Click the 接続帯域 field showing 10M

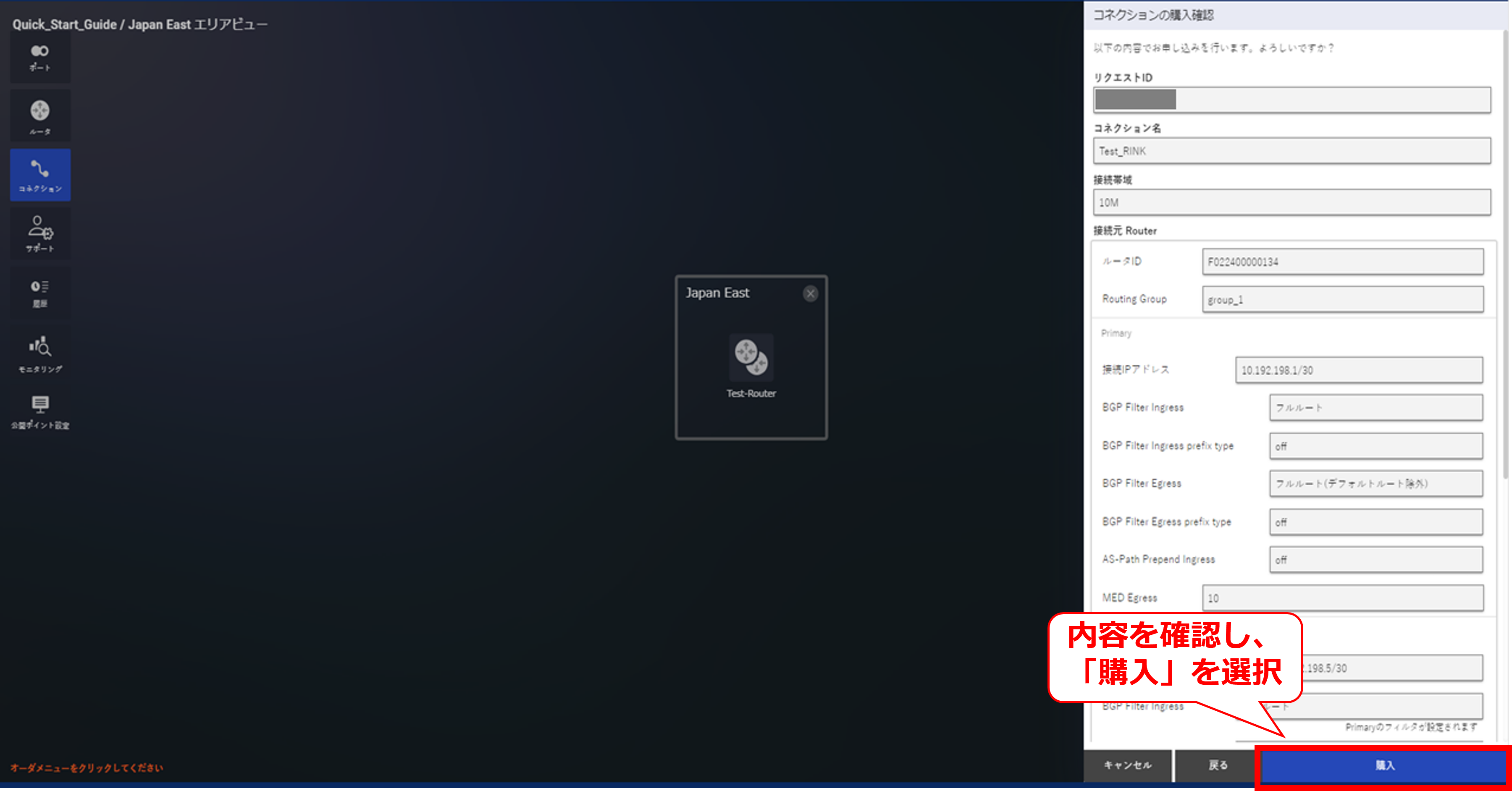click(1291, 202)
